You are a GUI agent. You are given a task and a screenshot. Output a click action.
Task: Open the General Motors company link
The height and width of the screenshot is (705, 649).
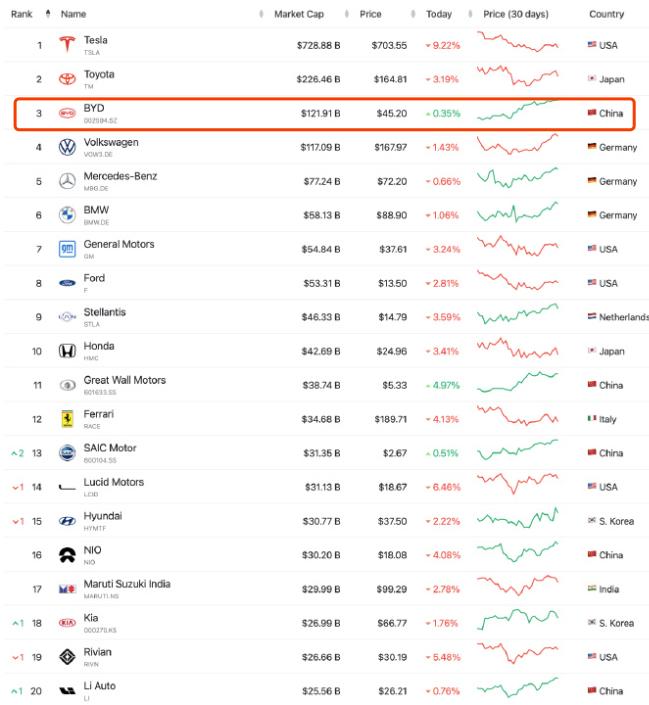[119, 244]
